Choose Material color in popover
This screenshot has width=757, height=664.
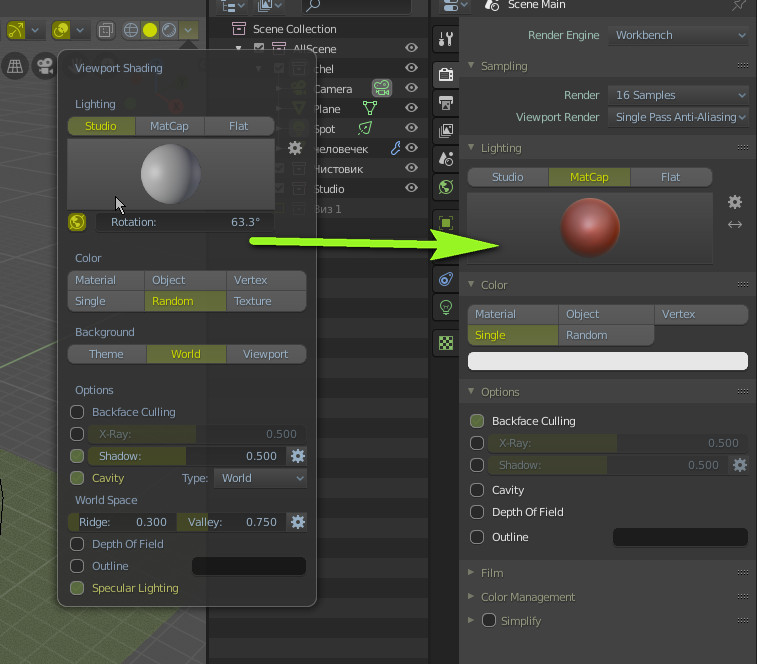point(106,280)
